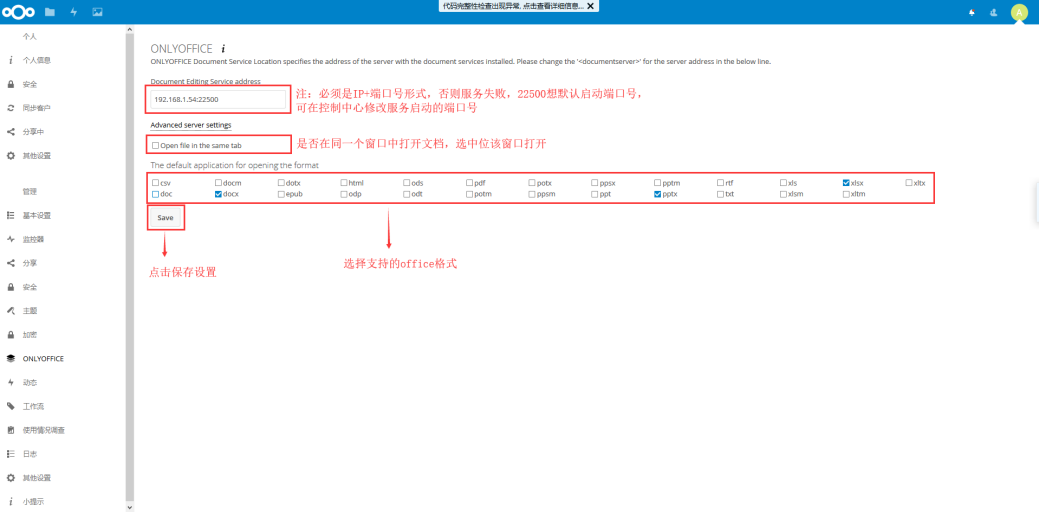Check the html format checkbox
This screenshot has width=1039, height=512.
tap(344, 183)
